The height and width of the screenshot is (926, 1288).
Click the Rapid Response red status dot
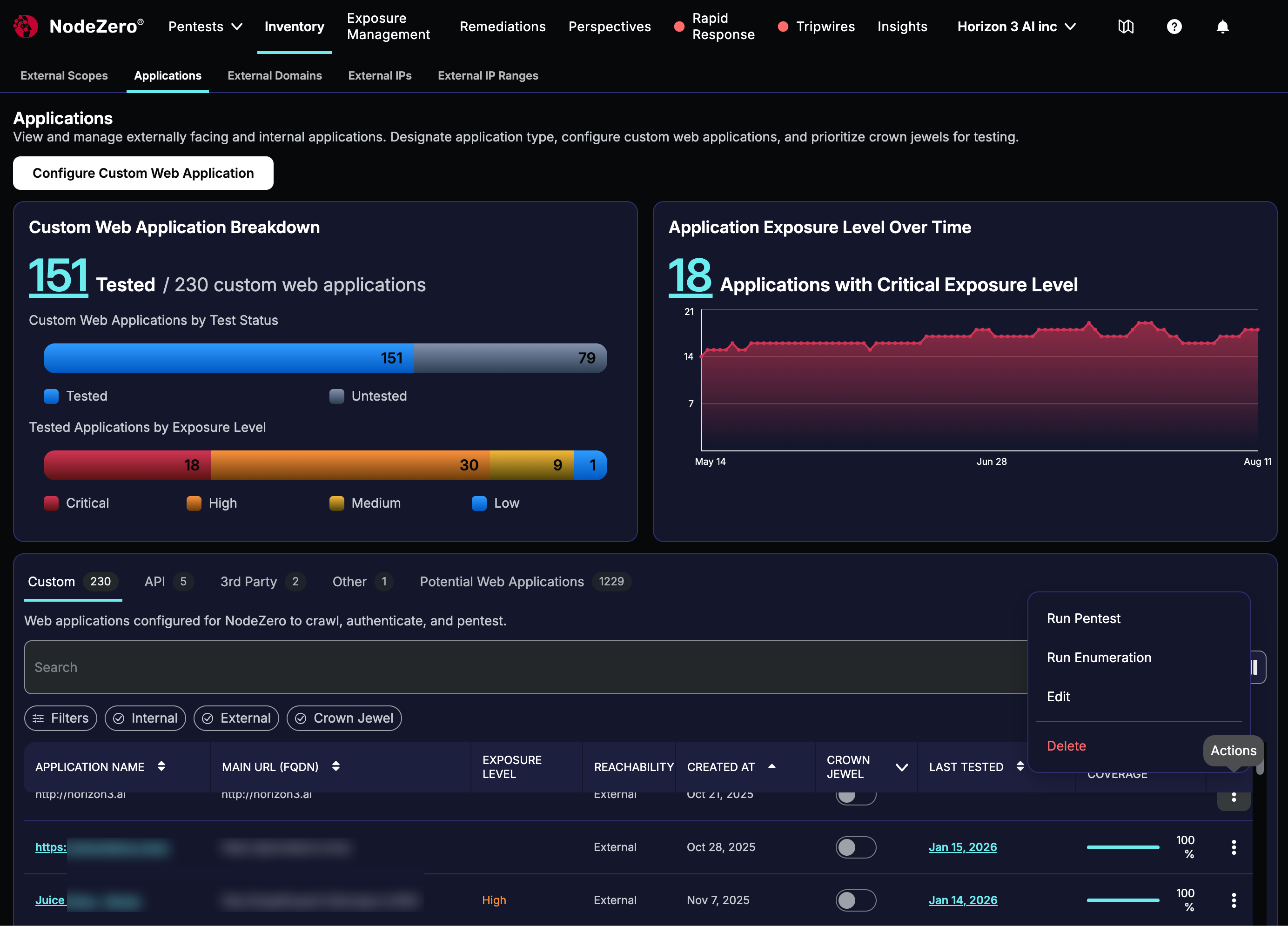pyautogui.click(x=678, y=27)
